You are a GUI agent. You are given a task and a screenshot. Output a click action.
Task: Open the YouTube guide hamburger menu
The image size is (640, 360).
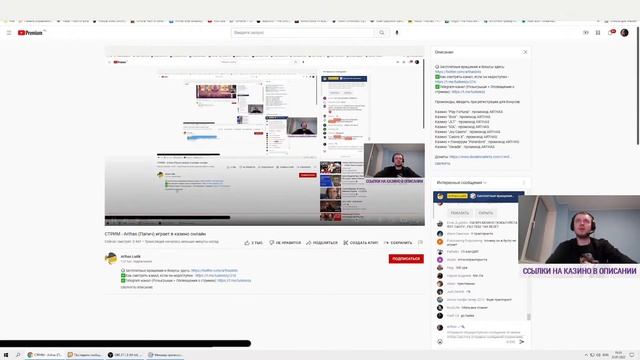[9, 33]
